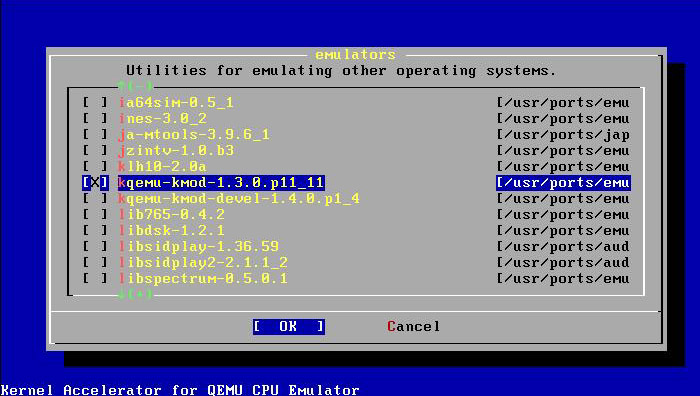Select the libsidplay2-2.1.1_2 package name

pyautogui.click(x=203, y=263)
